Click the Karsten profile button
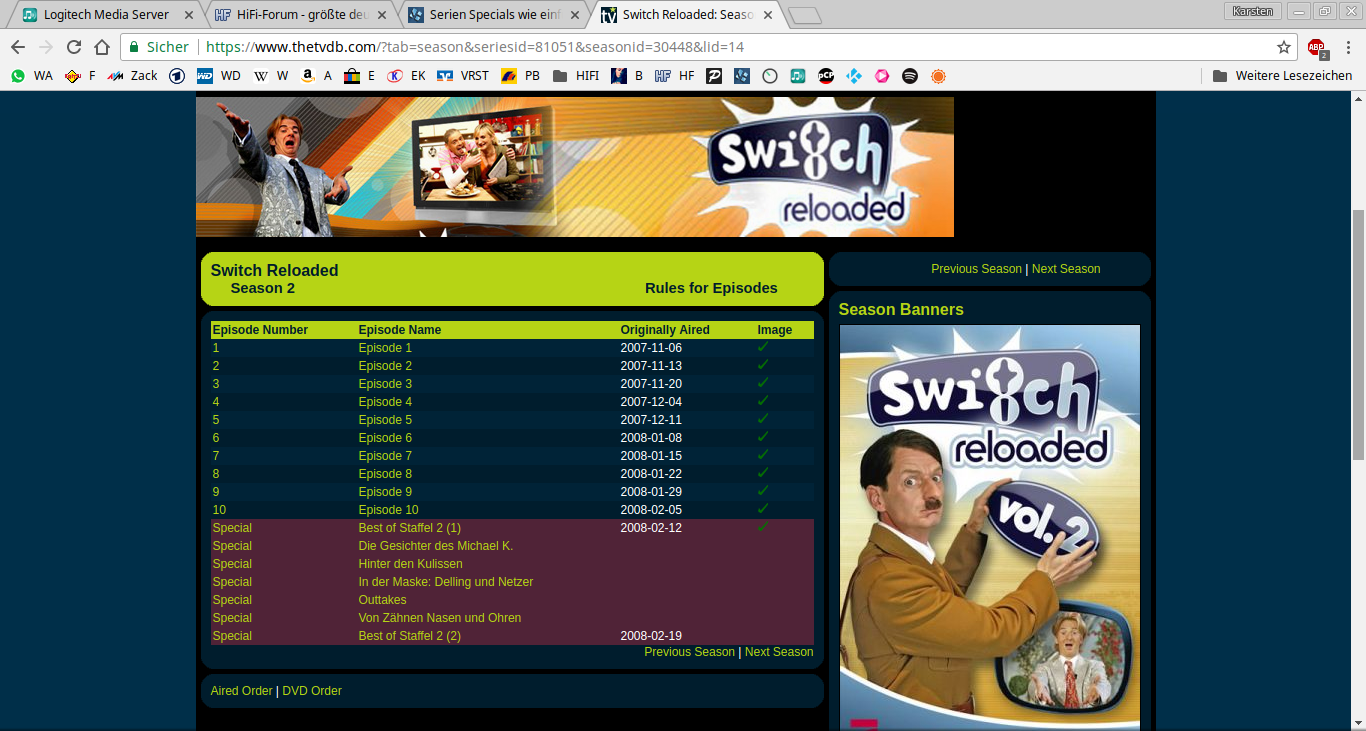This screenshot has height=731, width=1366. pyautogui.click(x=1252, y=11)
